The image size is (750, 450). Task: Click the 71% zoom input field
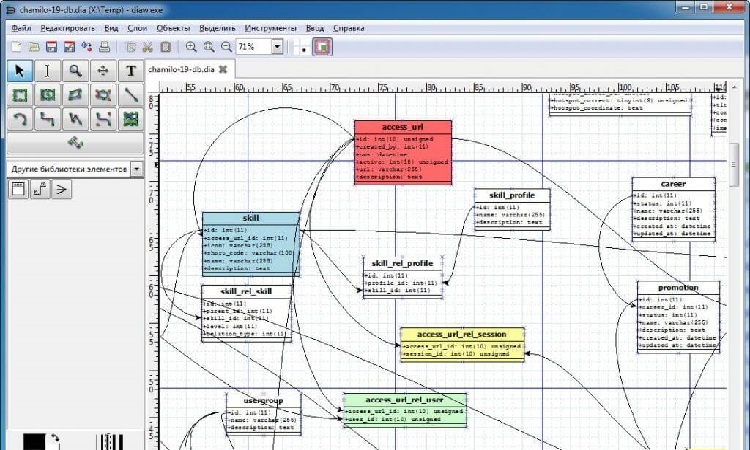[x=254, y=47]
